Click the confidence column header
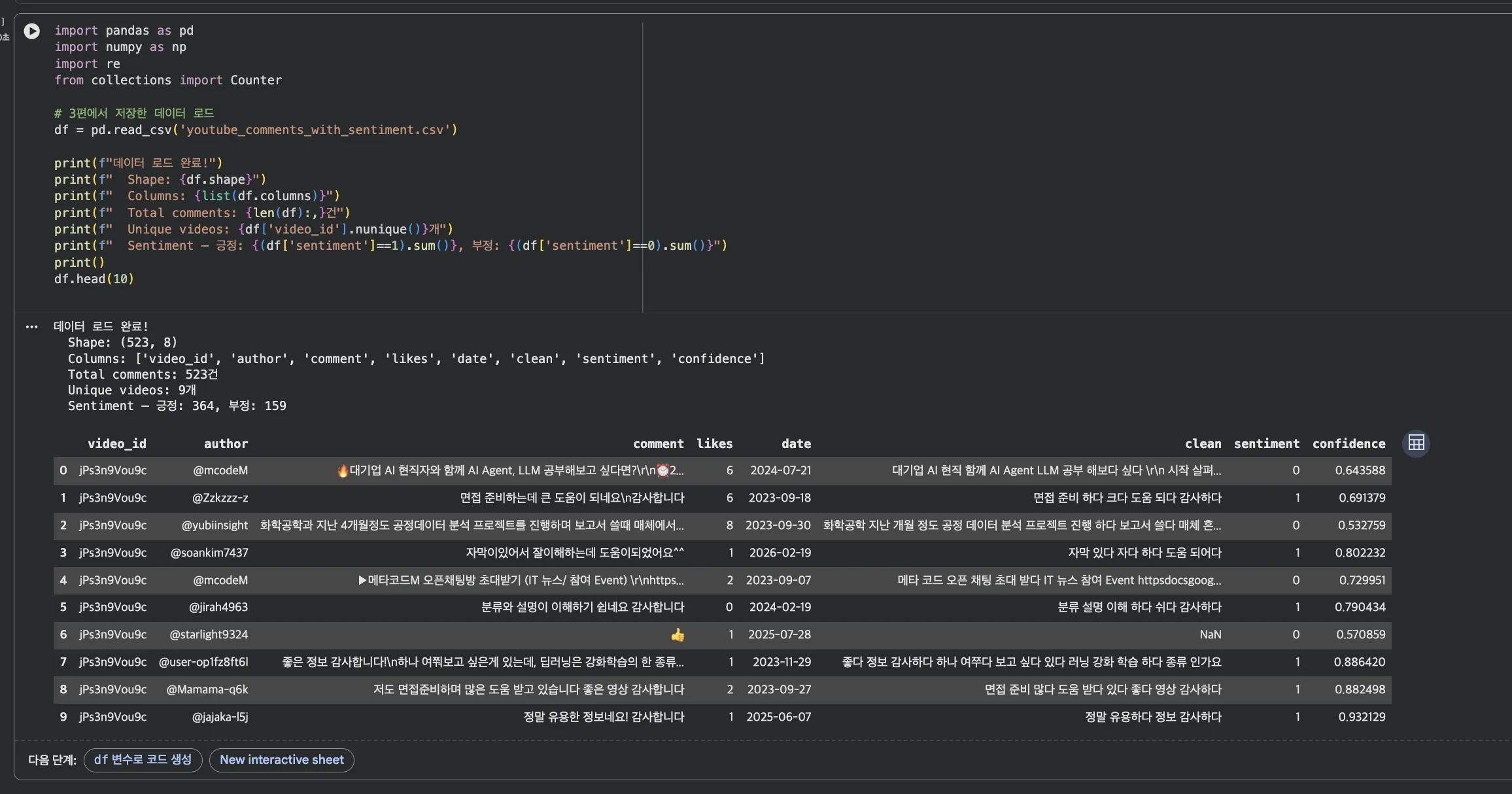The height and width of the screenshot is (794, 1512). tap(1349, 443)
